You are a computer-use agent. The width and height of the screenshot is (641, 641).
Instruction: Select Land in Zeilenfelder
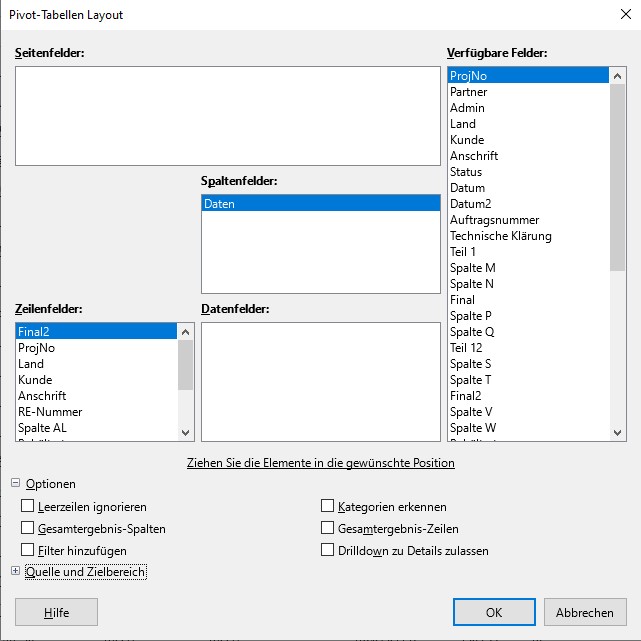(x=96, y=363)
